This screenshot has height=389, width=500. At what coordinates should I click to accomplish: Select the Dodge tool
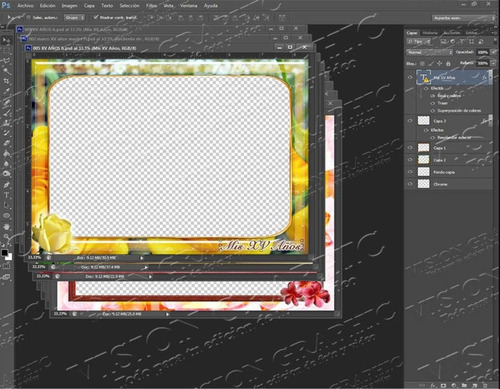click(6, 174)
